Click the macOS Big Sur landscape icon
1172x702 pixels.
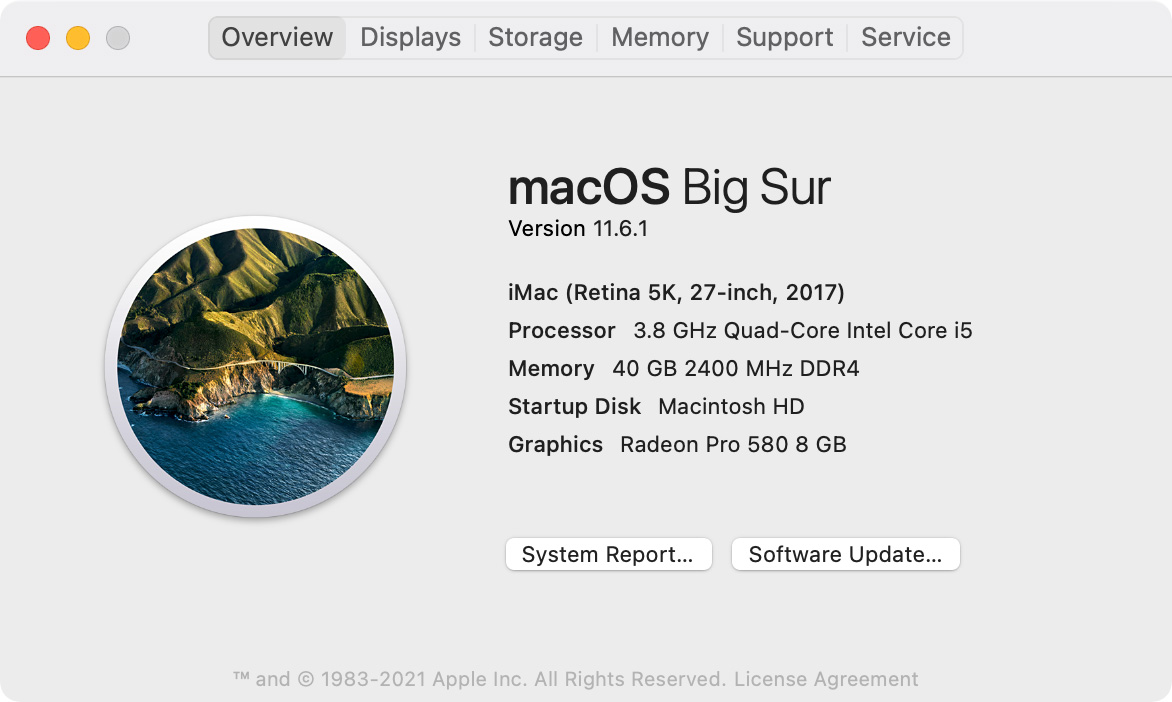(256, 366)
